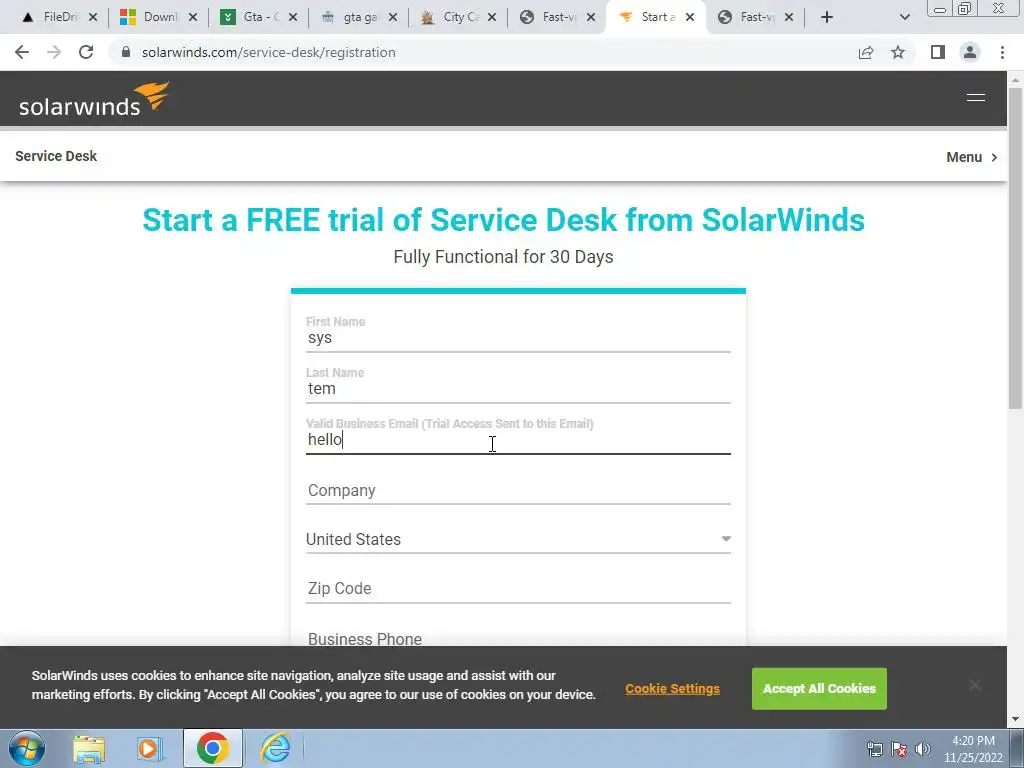Click the Company field
The width and height of the screenshot is (1024, 768).
518,490
